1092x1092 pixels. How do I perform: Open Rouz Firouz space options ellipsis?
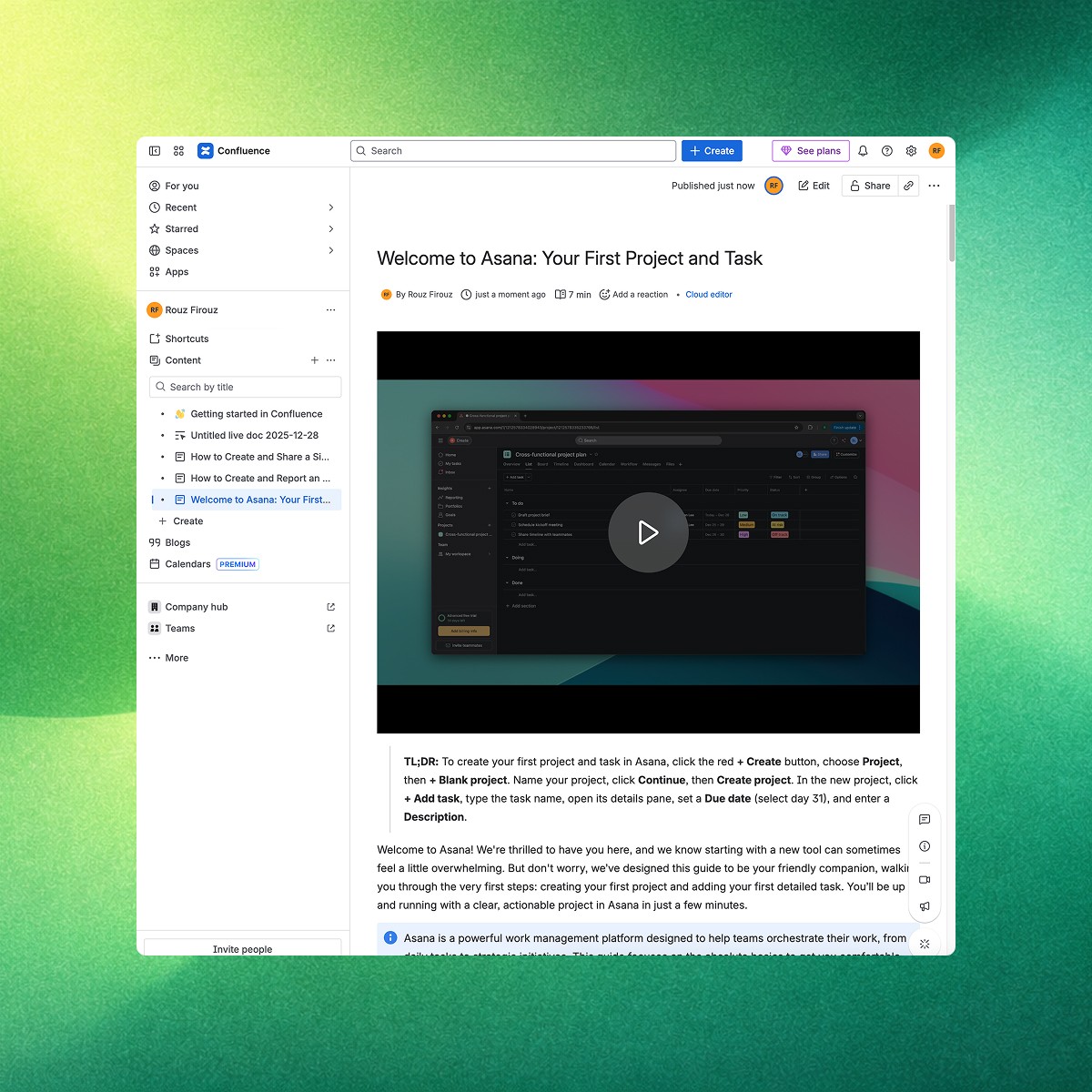(330, 310)
